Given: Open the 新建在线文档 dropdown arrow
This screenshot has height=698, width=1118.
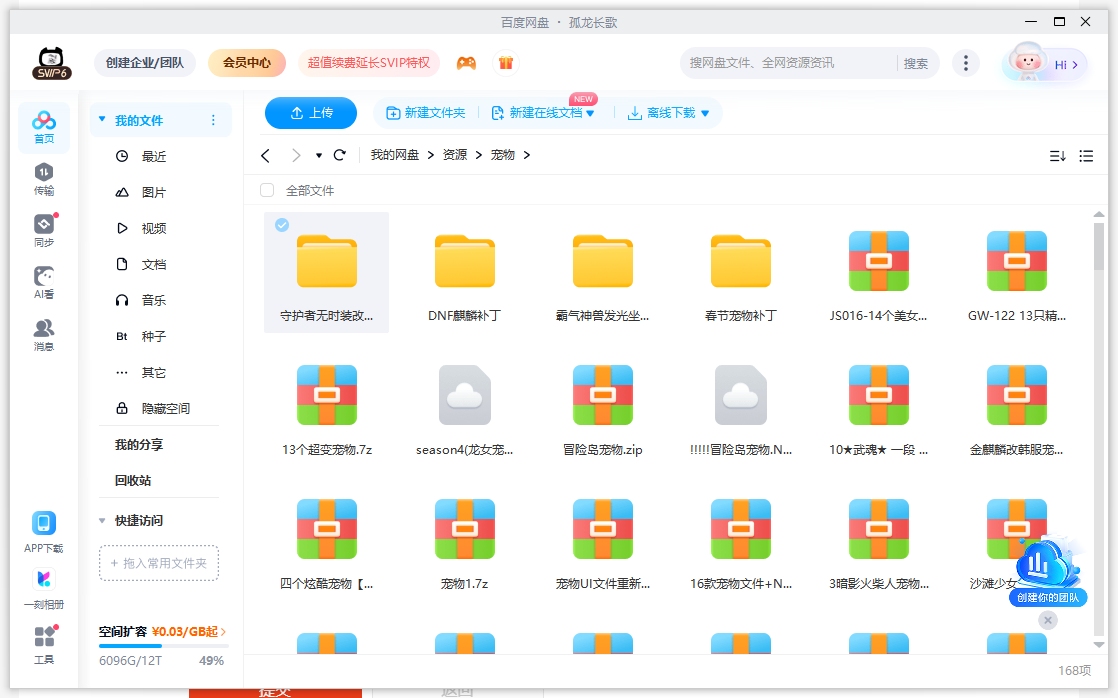Looking at the screenshot, I should coord(590,114).
